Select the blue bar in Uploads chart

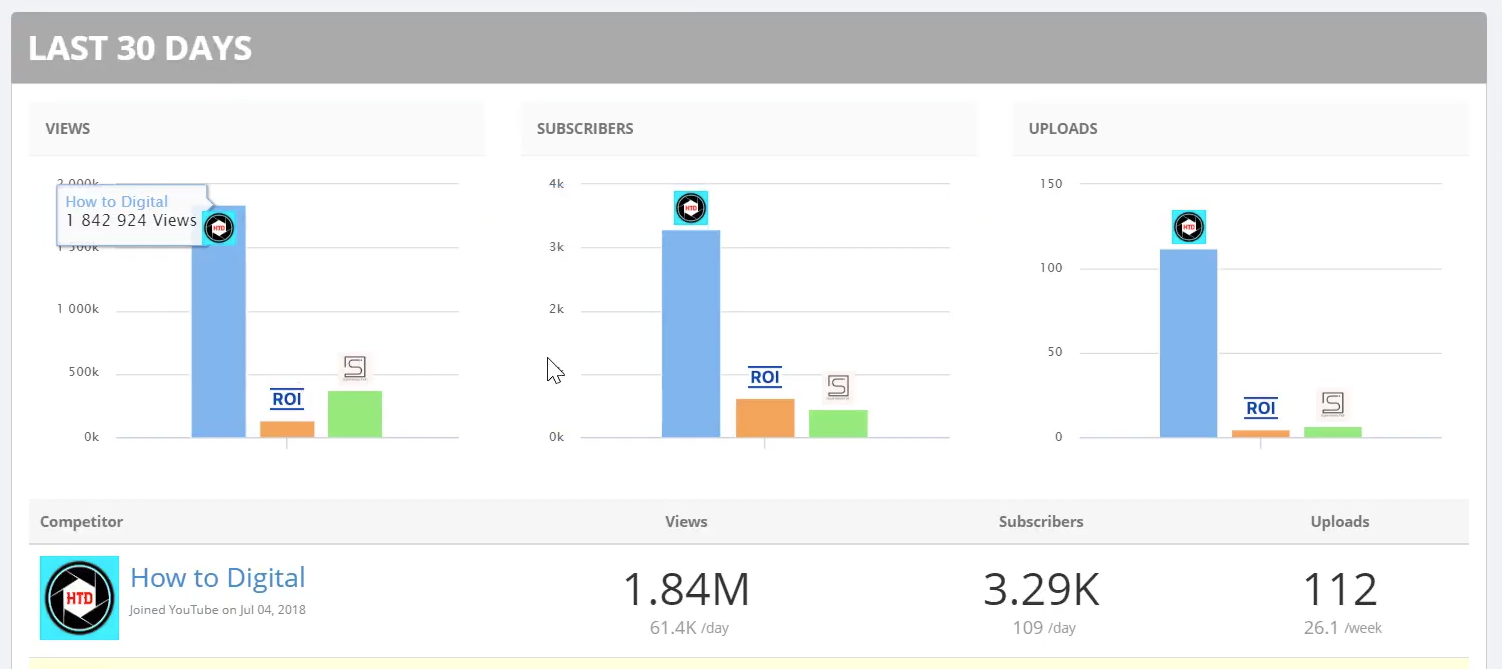pos(1188,343)
